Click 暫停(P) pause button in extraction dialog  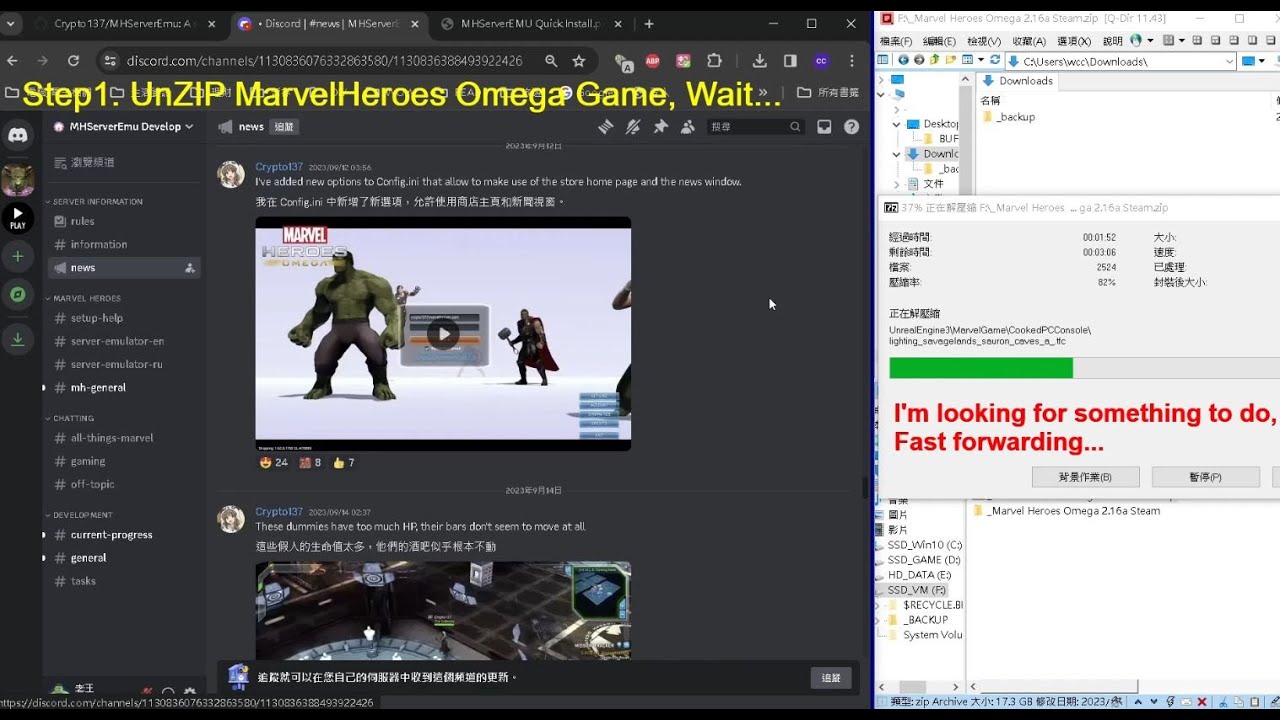pos(1205,477)
